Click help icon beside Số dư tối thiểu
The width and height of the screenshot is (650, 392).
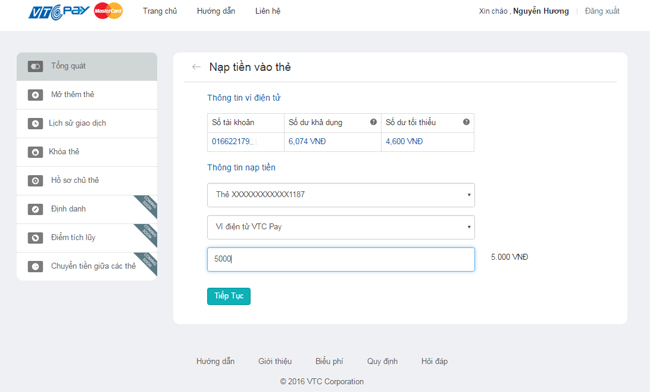tap(466, 122)
